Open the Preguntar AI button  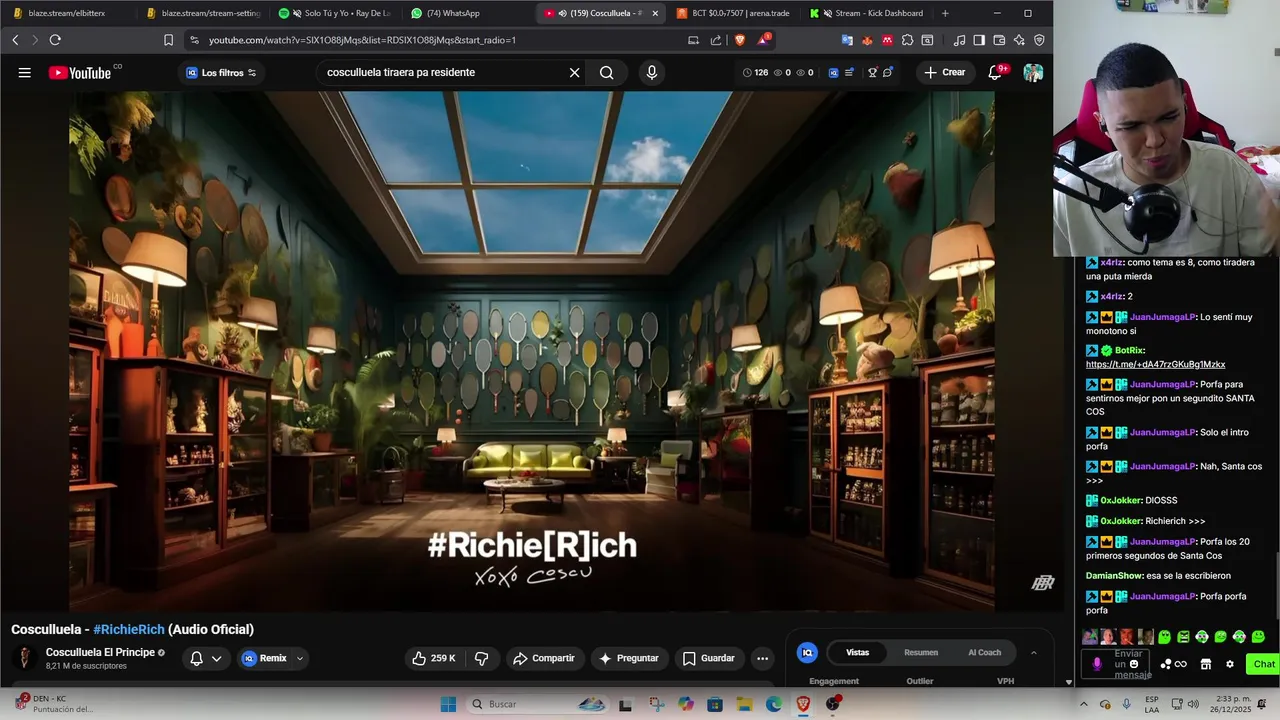click(x=628, y=658)
